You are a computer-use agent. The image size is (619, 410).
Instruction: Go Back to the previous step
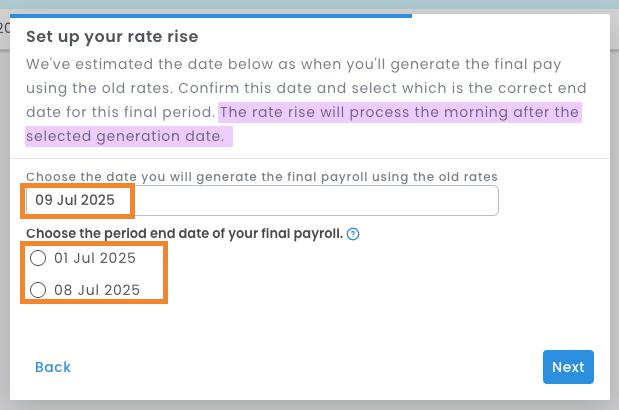pyautogui.click(x=53, y=367)
